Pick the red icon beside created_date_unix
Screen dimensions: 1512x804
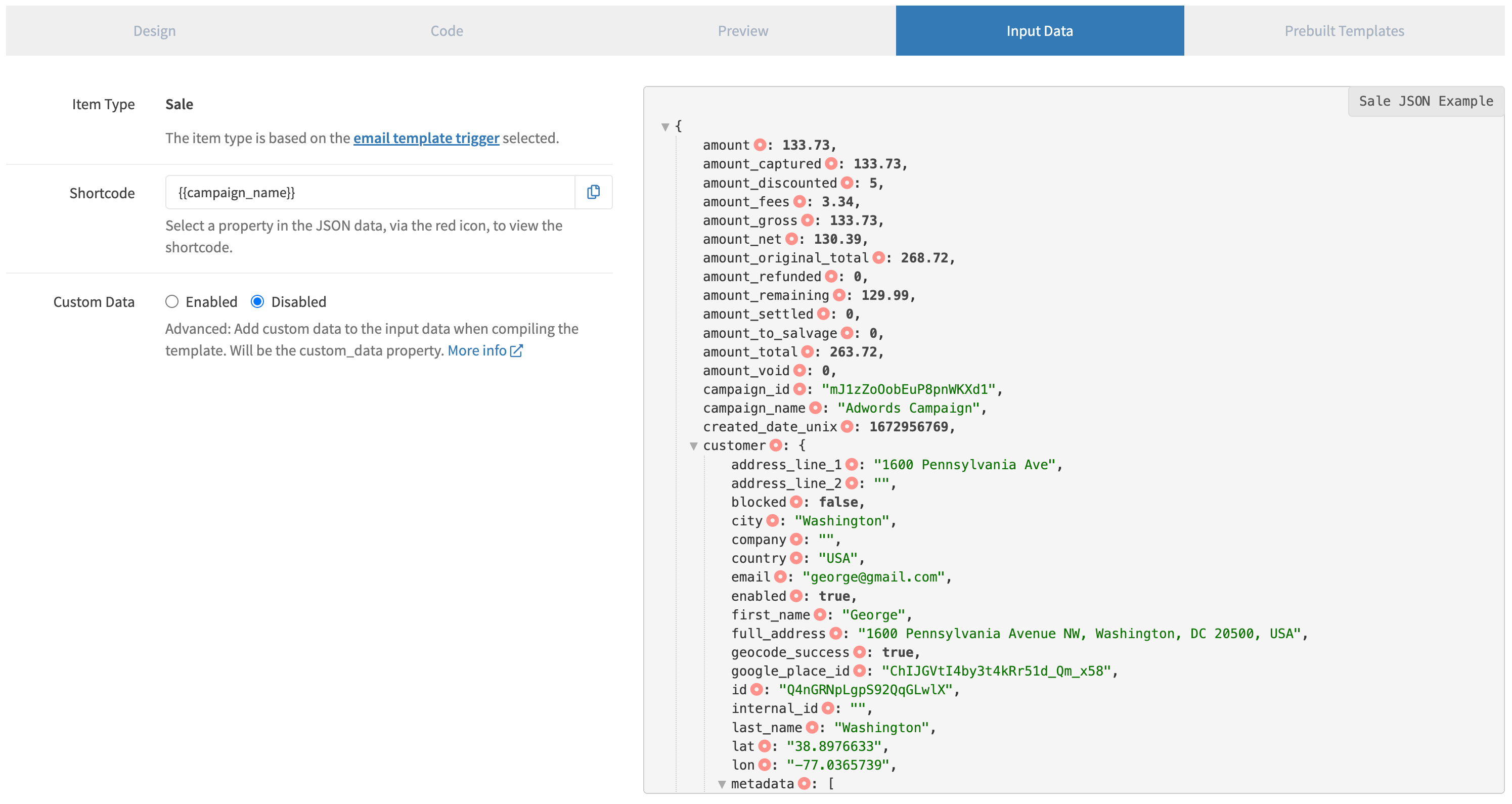pyautogui.click(x=847, y=426)
